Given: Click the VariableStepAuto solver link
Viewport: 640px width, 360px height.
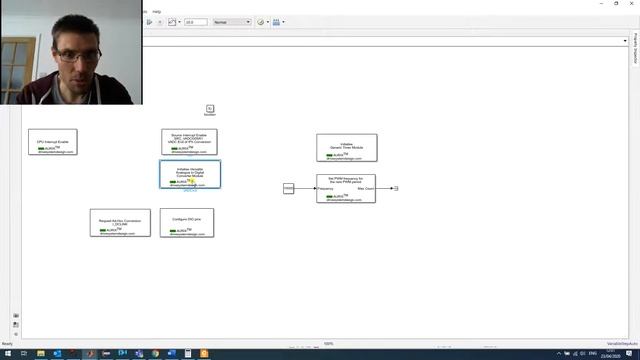Looking at the screenshot, I should coord(622,344).
